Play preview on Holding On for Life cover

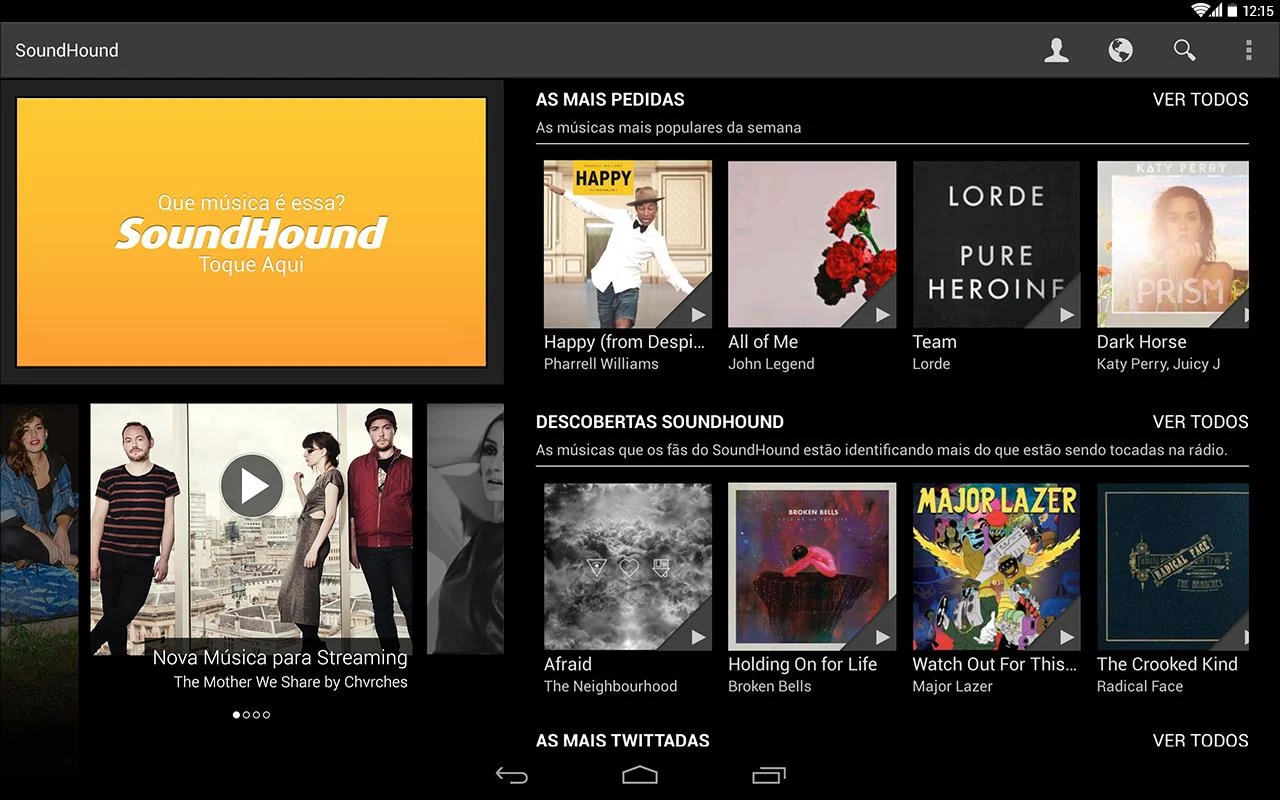[882, 637]
